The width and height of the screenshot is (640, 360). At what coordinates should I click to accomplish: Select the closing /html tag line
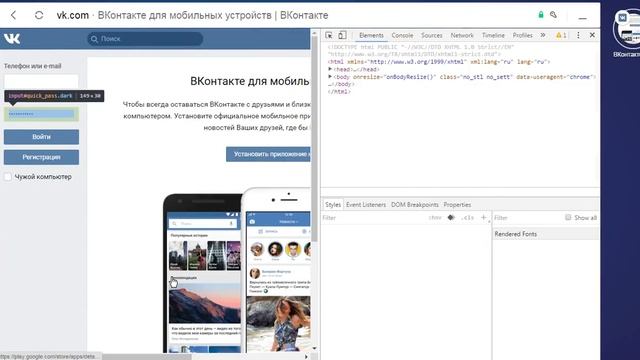tap(339, 92)
